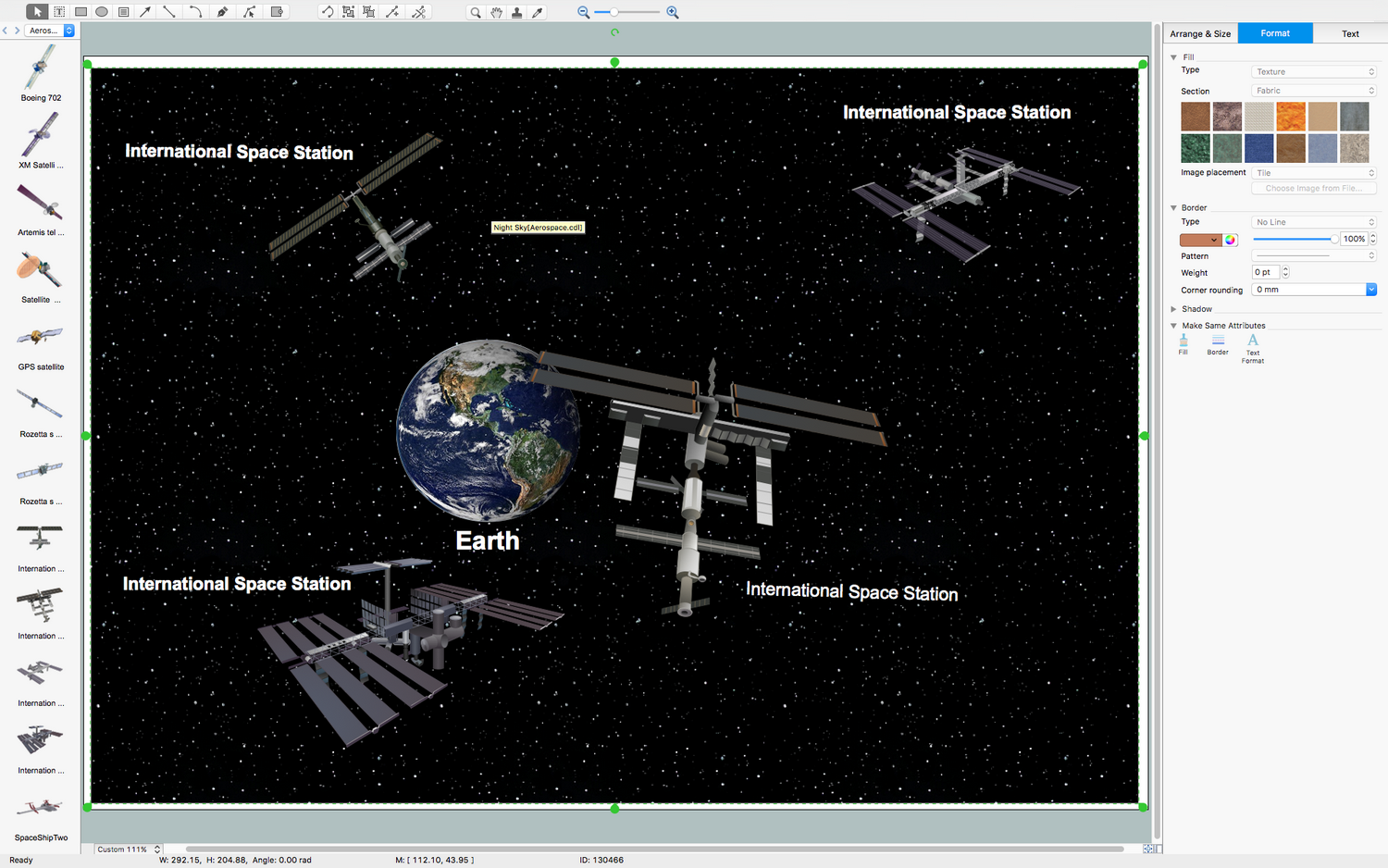This screenshot has width=1388, height=868.
Task: Collapse the Fill section
Action: pyautogui.click(x=1173, y=57)
